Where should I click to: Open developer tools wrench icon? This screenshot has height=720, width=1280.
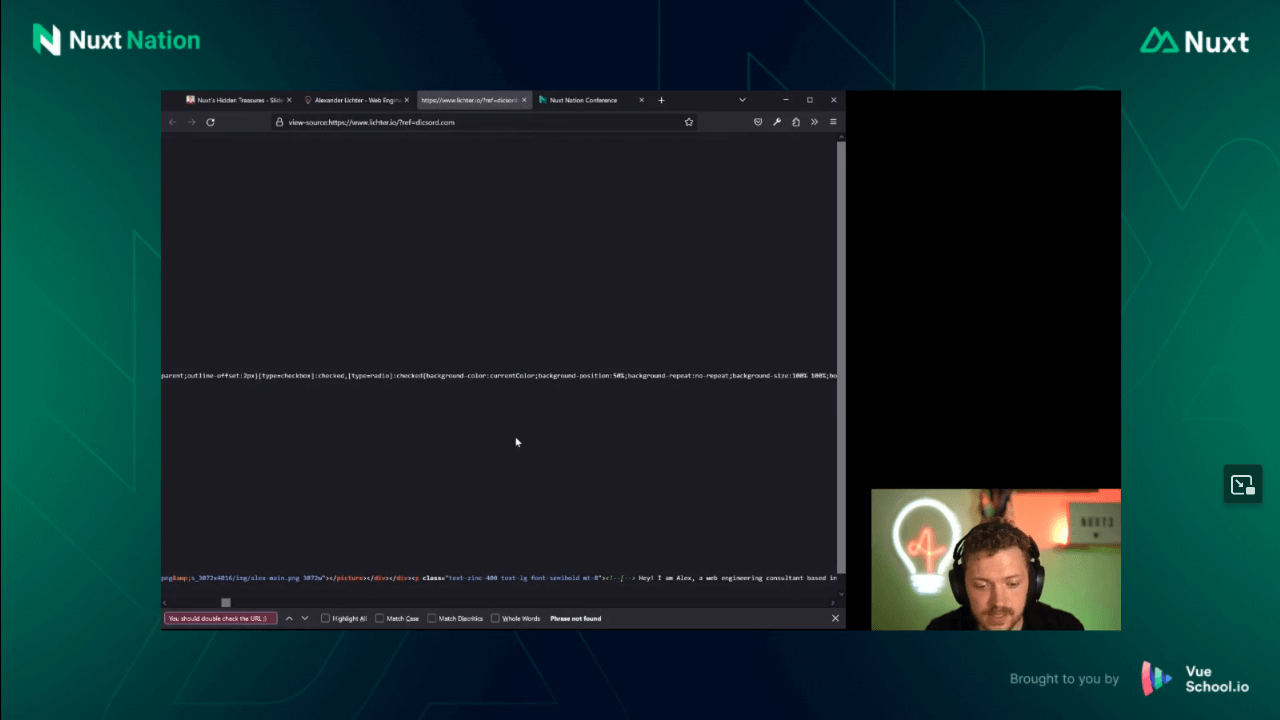click(x=777, y=122)
